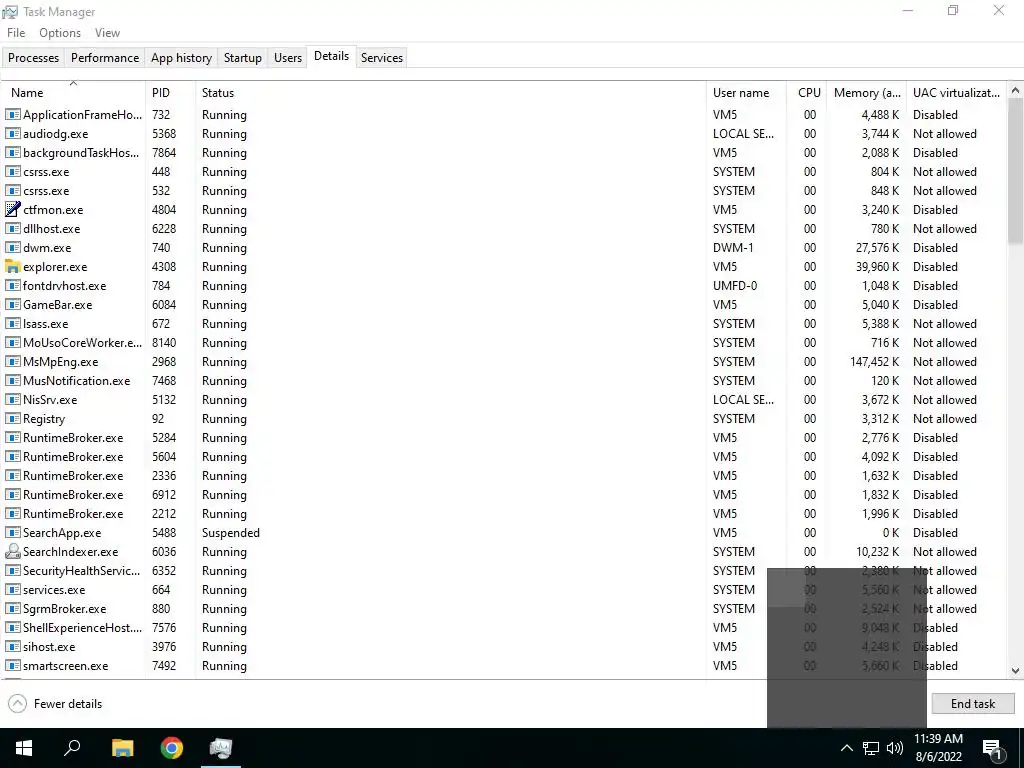Open File Explorer from taskbar
Viewport: 1024px width, 768px height.
tap(122, 748)
